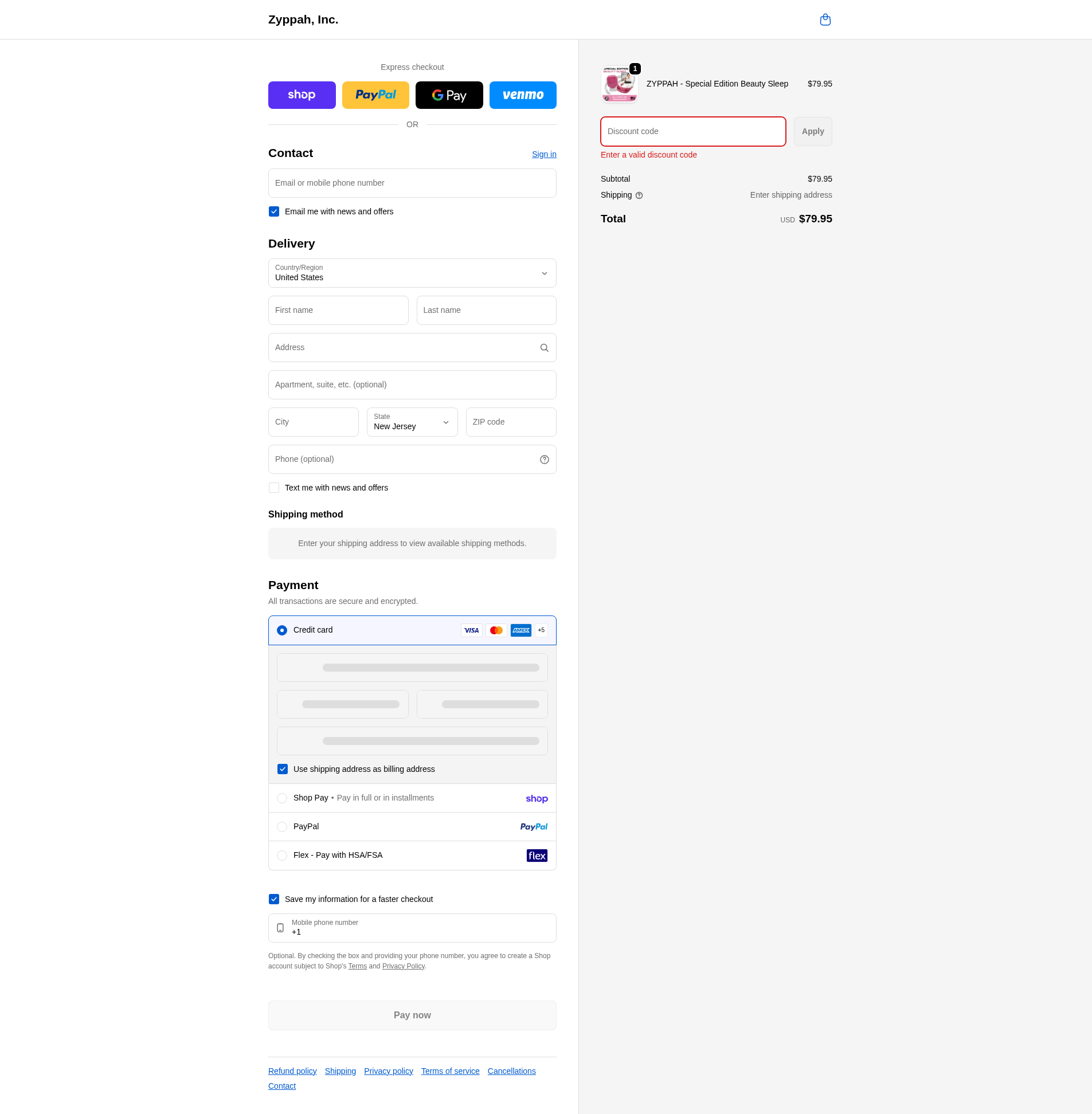The image size is (1092, 1114).
Task: Click the Visa card icon
Action: pyautogui.click(x=471, y=630)
